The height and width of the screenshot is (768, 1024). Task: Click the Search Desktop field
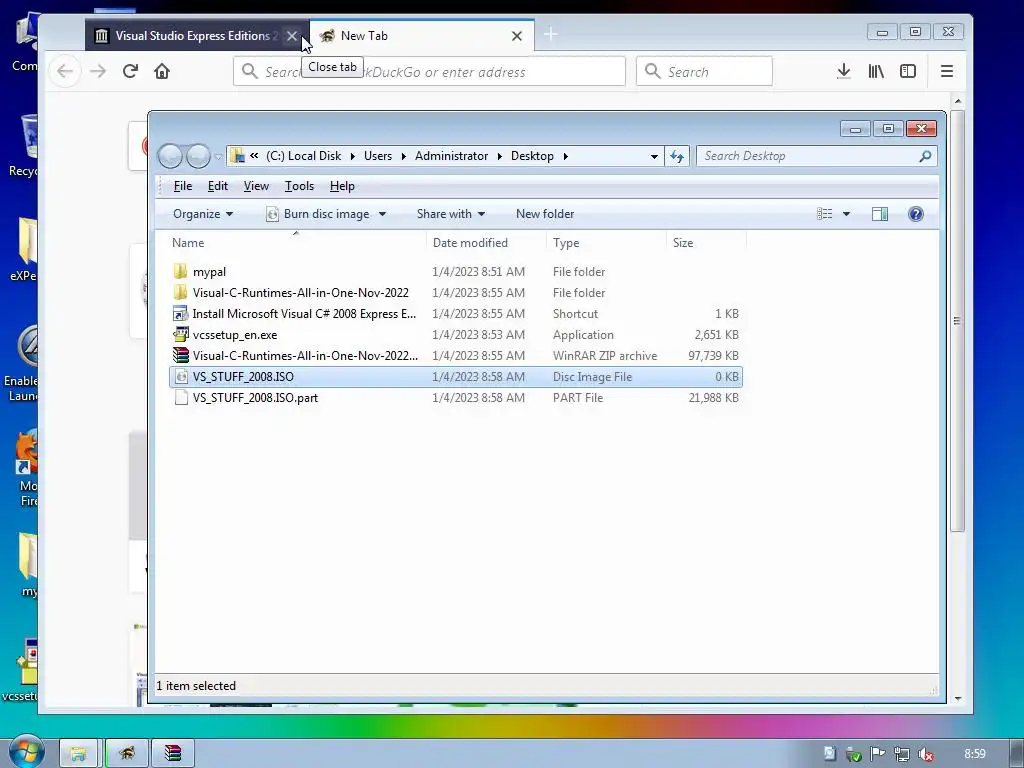(x=816, y=156)
